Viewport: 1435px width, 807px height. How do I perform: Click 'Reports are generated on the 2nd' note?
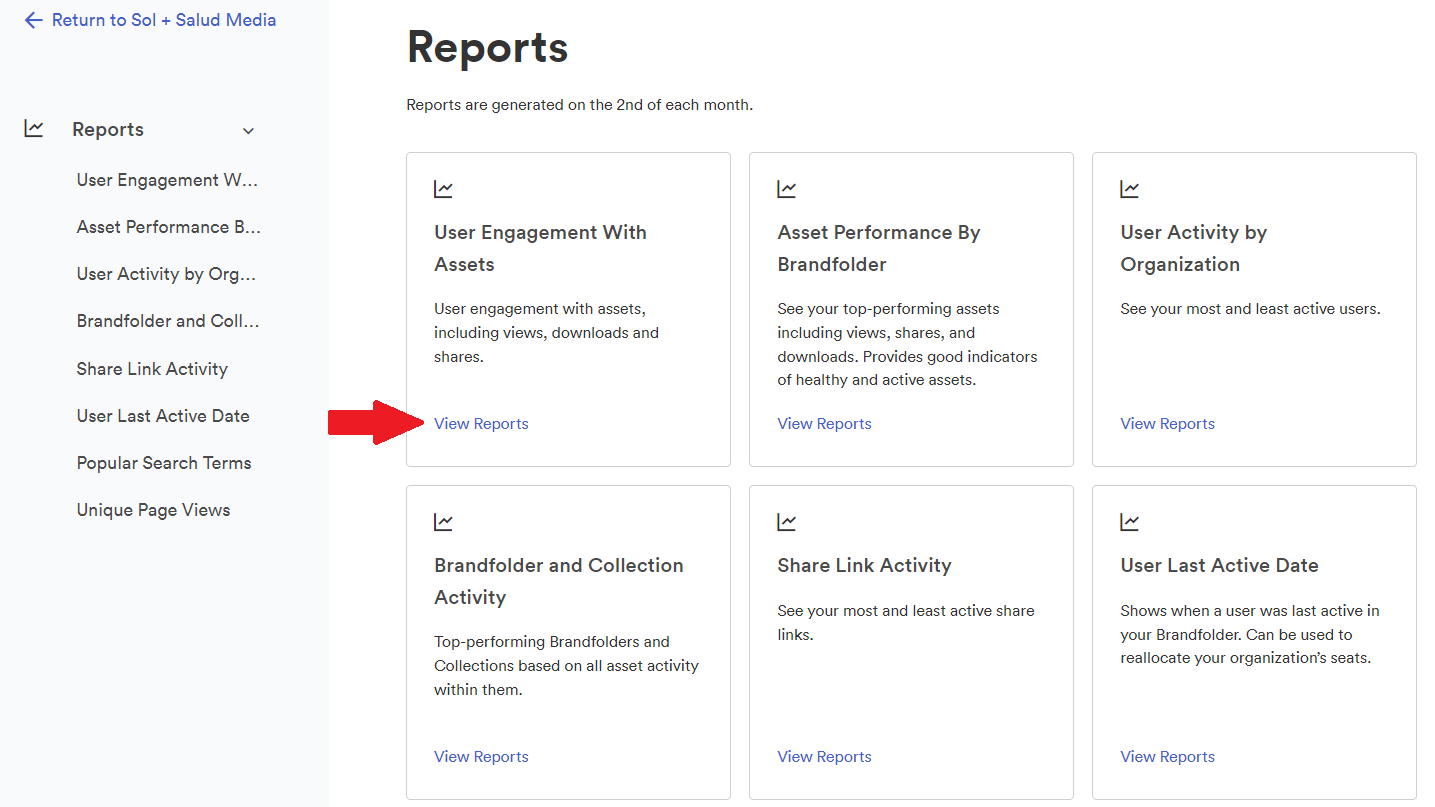(x=580, y=105)
